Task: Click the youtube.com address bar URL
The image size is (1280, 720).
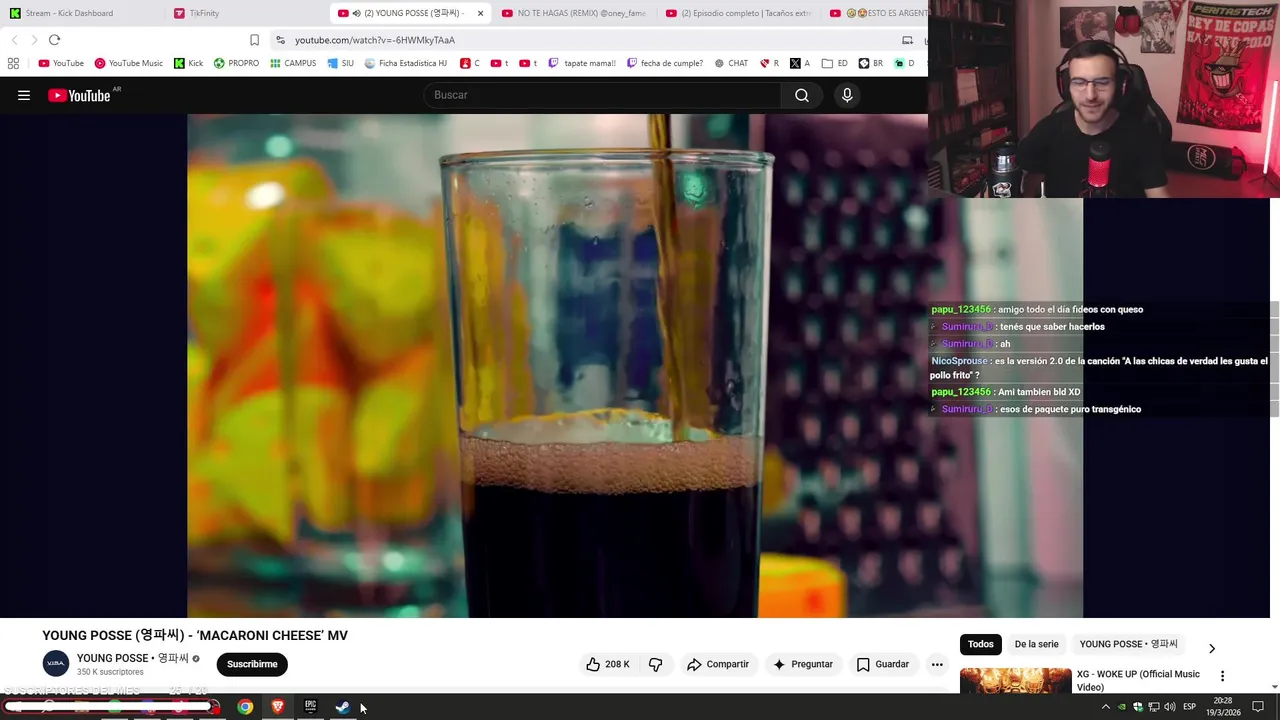Action: tap(375, 40)
